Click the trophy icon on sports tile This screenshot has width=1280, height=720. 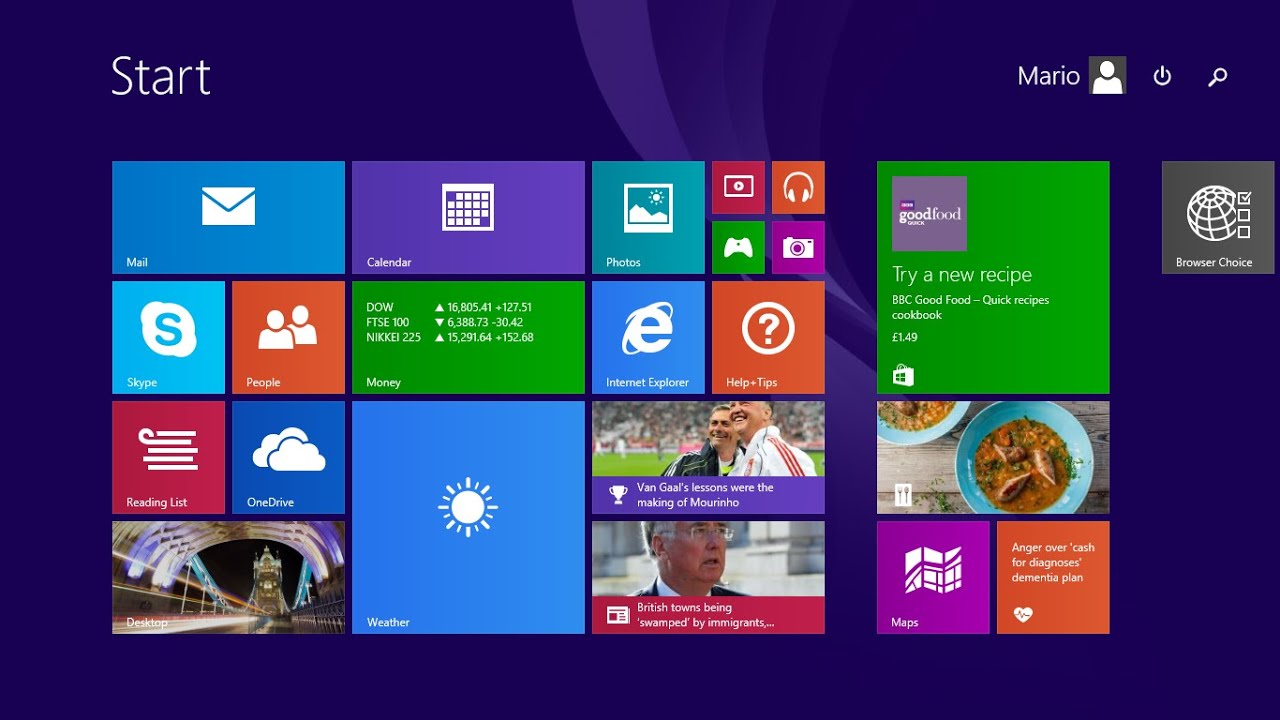618,494
